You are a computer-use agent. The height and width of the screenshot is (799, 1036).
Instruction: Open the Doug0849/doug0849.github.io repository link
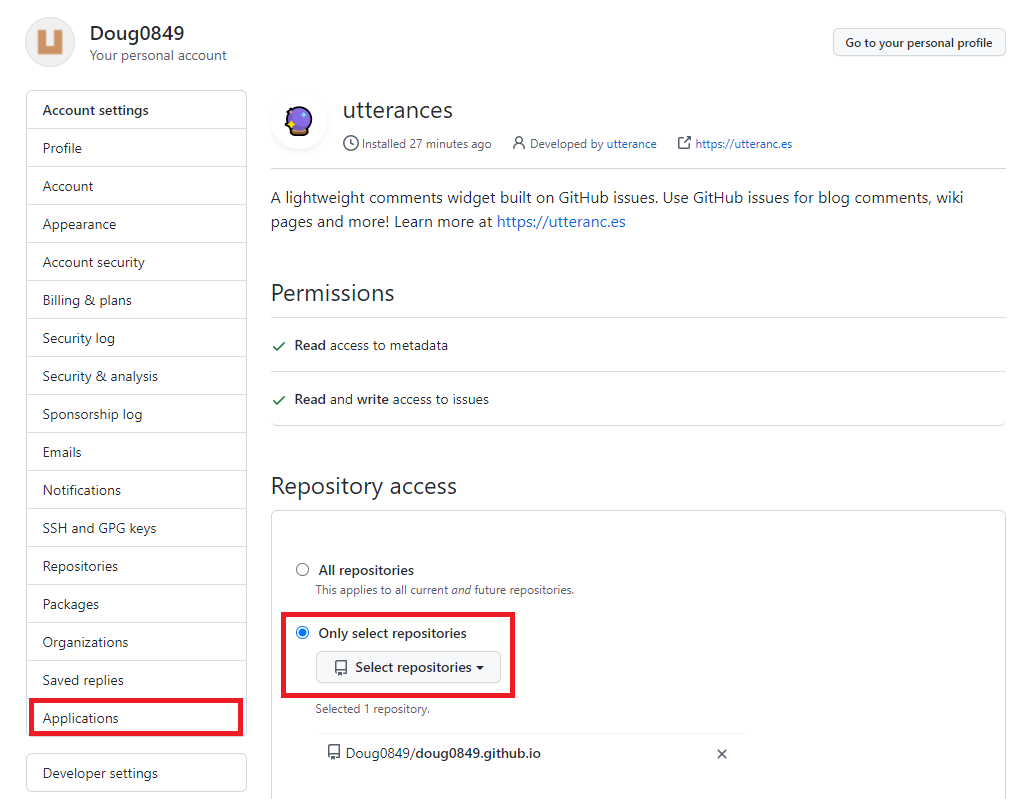pyautogui.click(x=443, y=753)
